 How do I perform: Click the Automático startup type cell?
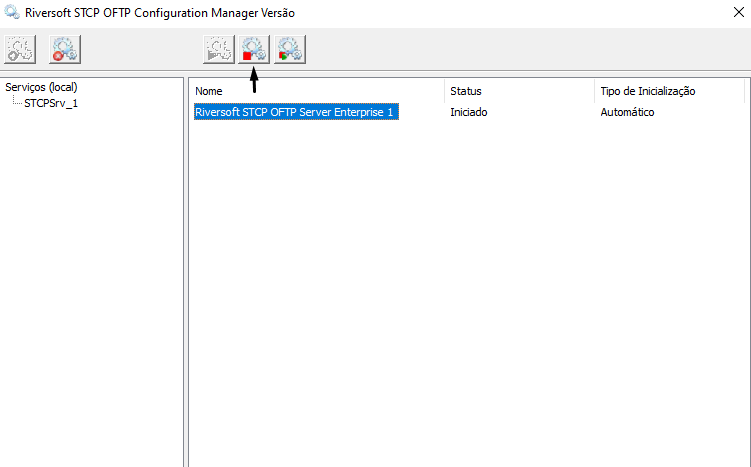[627, 112]
